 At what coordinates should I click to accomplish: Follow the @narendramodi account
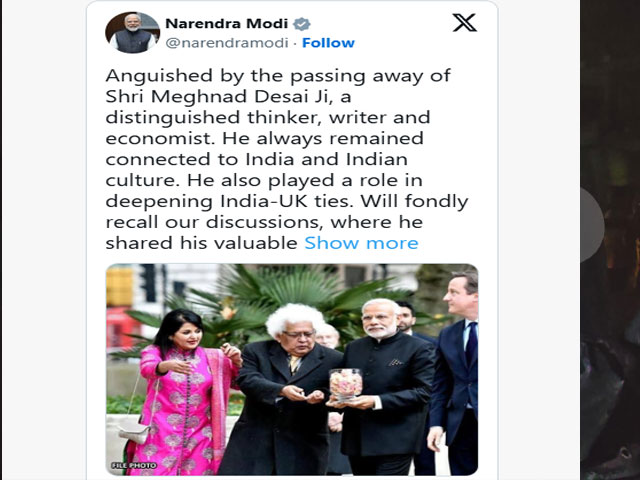pos(328,43)
